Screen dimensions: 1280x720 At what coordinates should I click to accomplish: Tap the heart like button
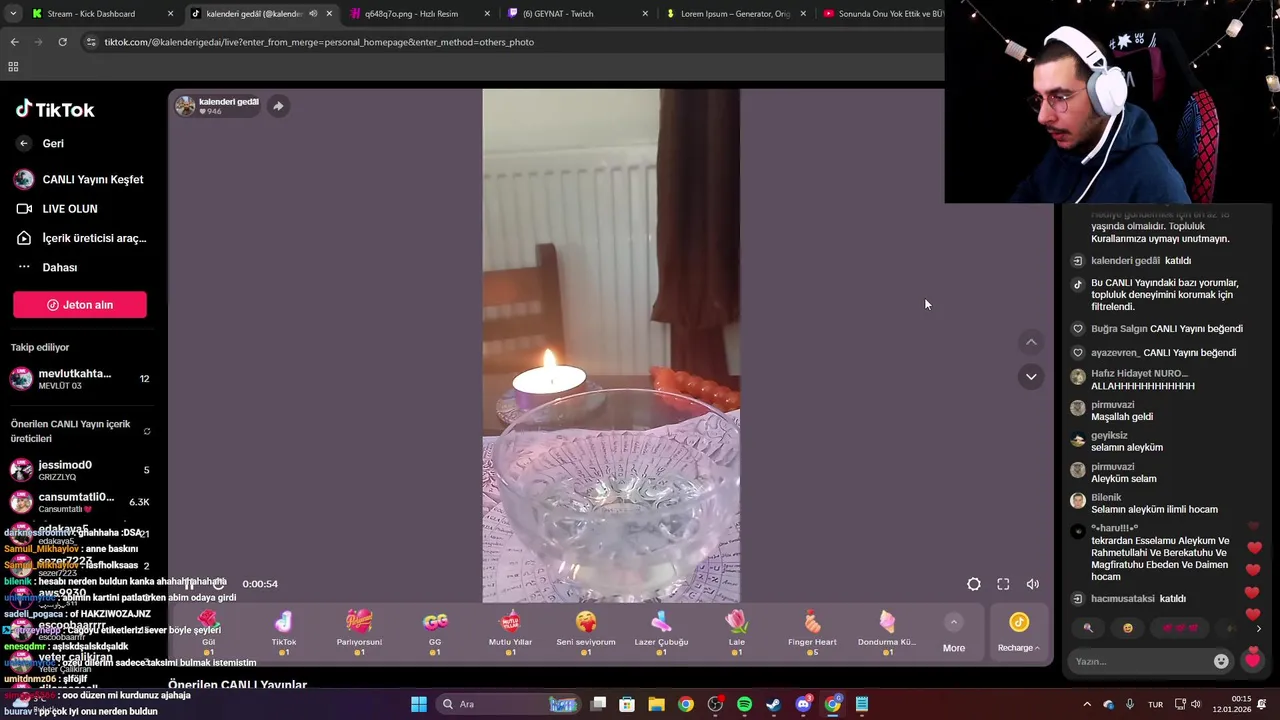[x=1252, y=660]
